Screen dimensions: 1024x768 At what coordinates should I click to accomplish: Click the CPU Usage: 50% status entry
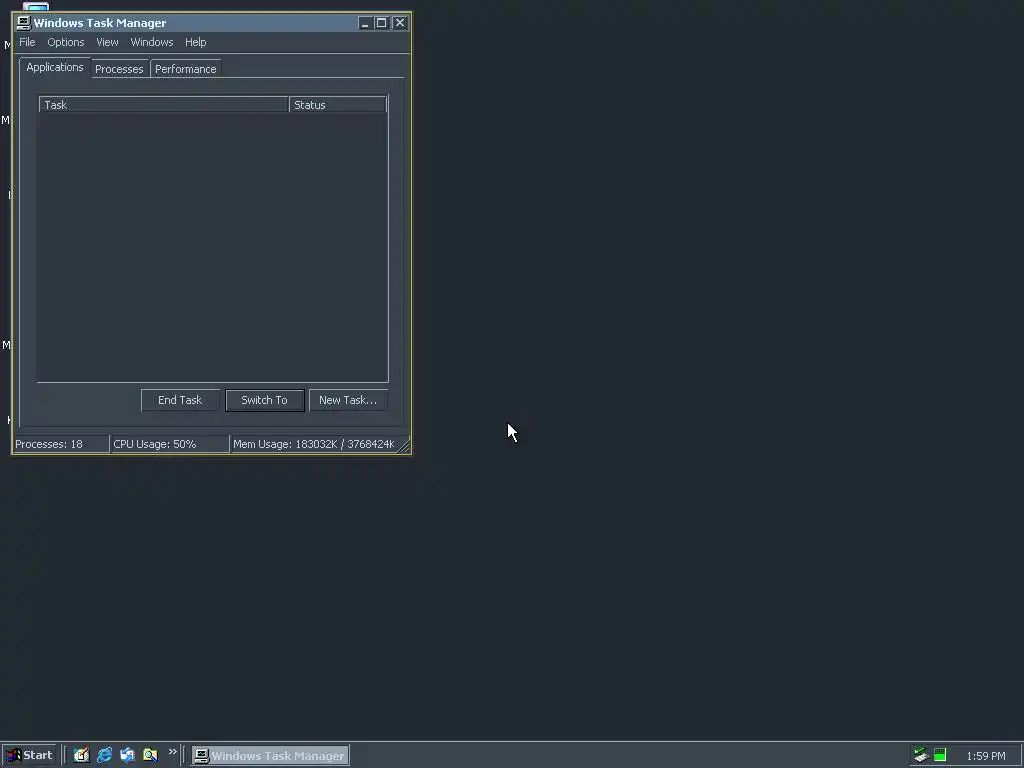(x=170, y=444)
